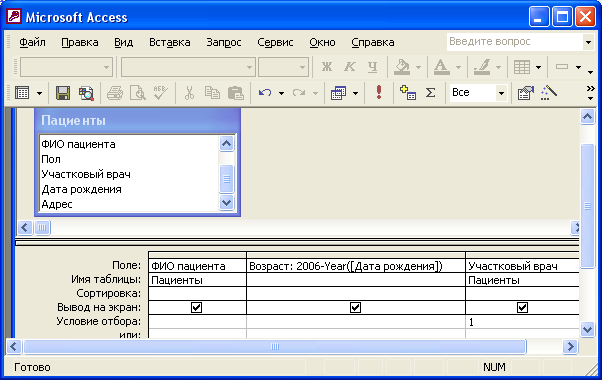This screenshot has height=380, width=602.
Task: Click the Special Effect icon
Action: point(562,67)
